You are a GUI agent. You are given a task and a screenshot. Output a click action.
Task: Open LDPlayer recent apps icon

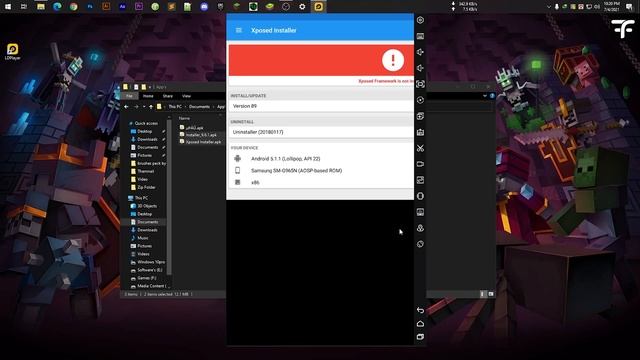(420, 337)
